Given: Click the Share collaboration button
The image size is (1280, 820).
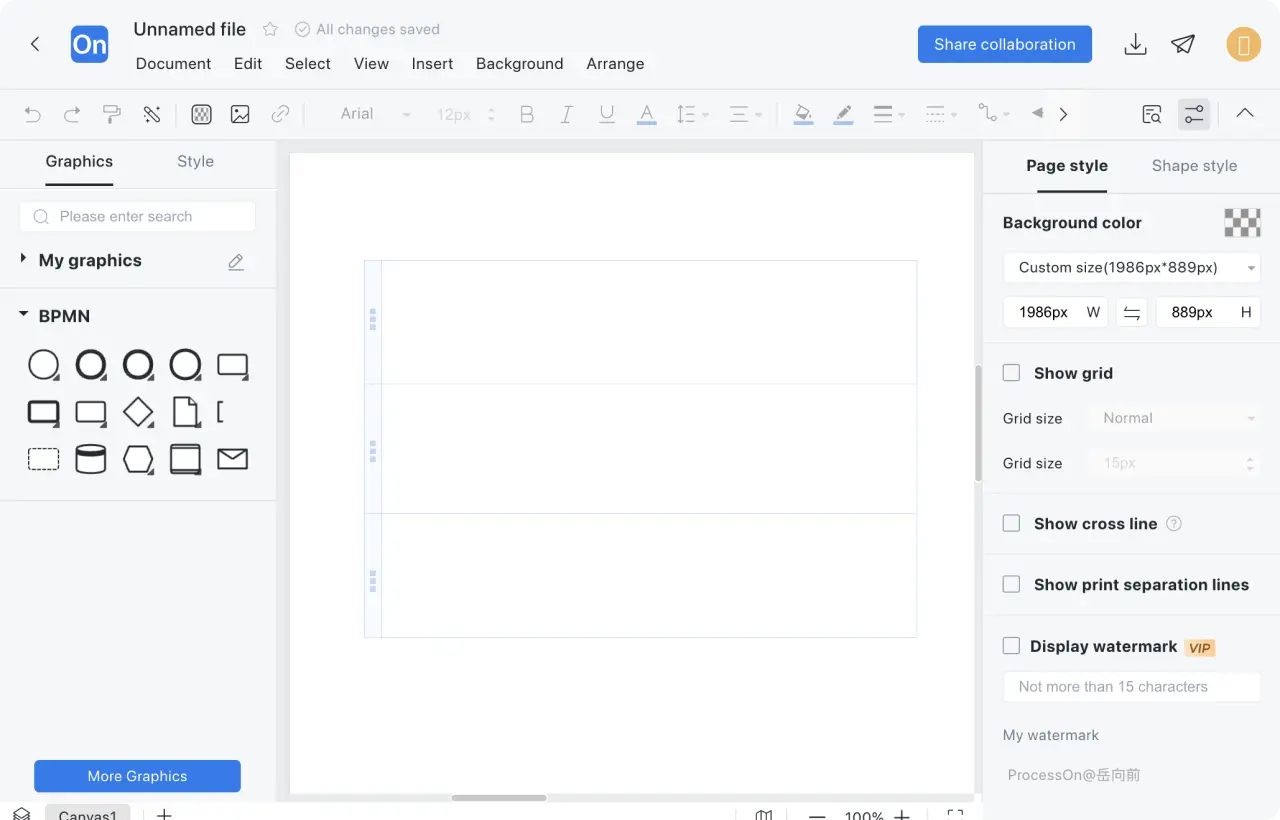Looking at the screenshot, I should (x=1004, y=45).
